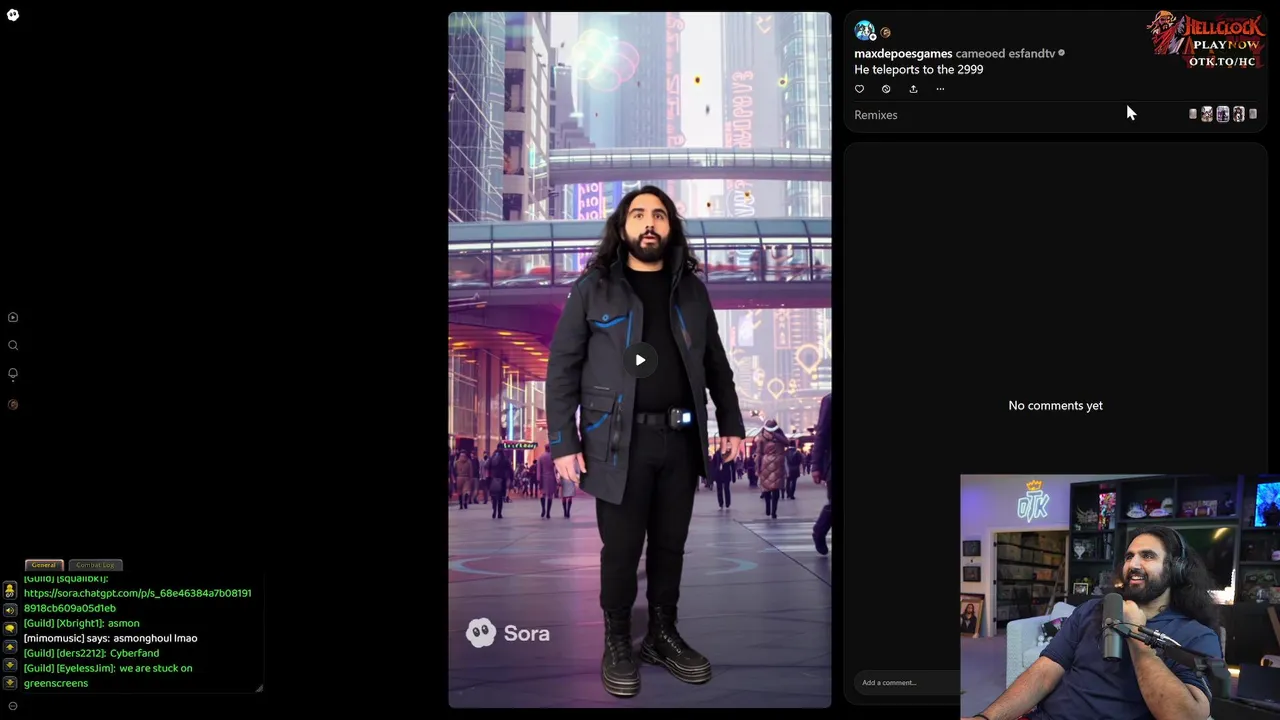The height and width of the screenshot is (720, 1280).
Task: Play the Sora video
Action: [640, 360]
